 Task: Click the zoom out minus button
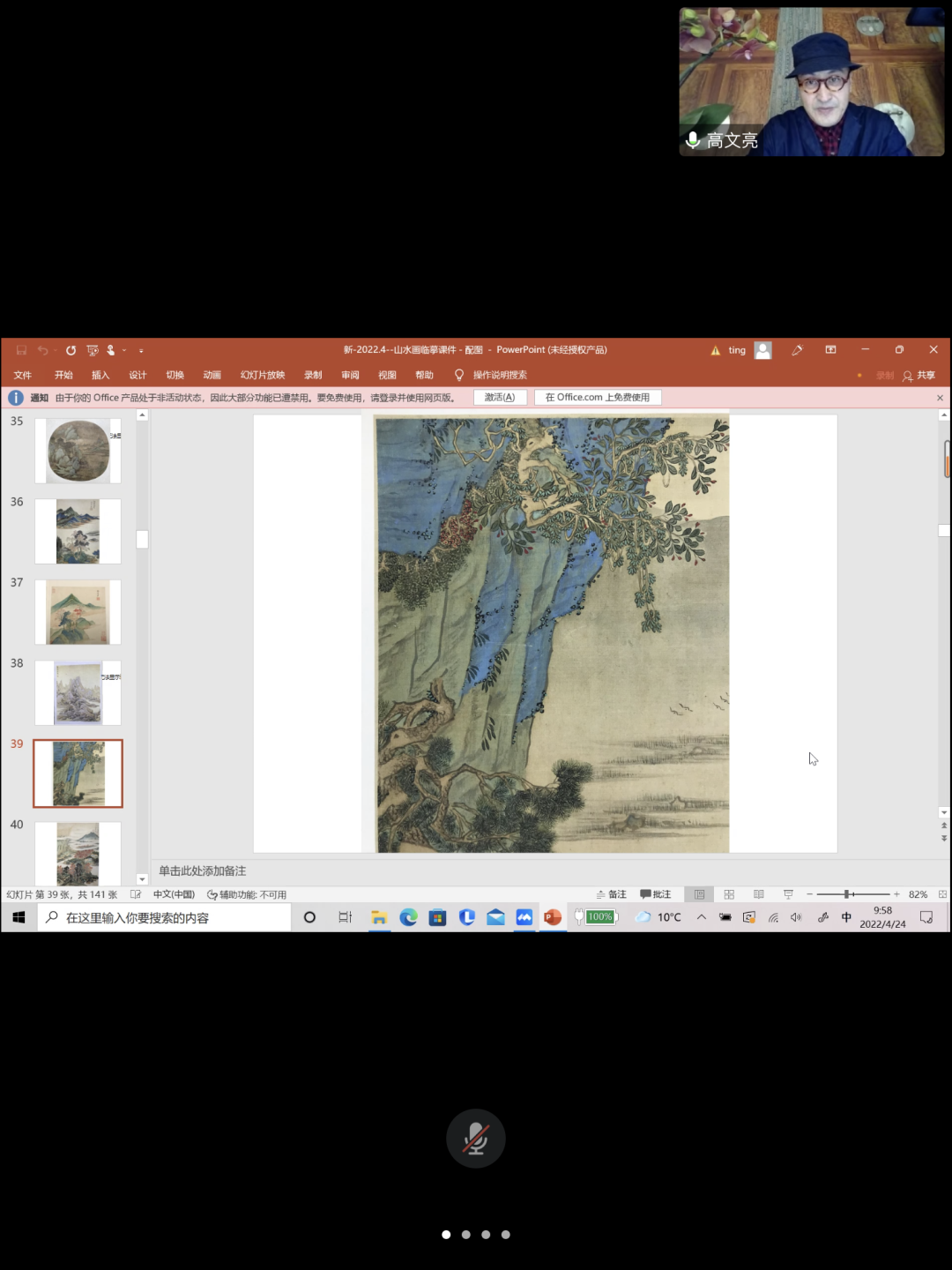pyautogui.click(x=809, y=894)
